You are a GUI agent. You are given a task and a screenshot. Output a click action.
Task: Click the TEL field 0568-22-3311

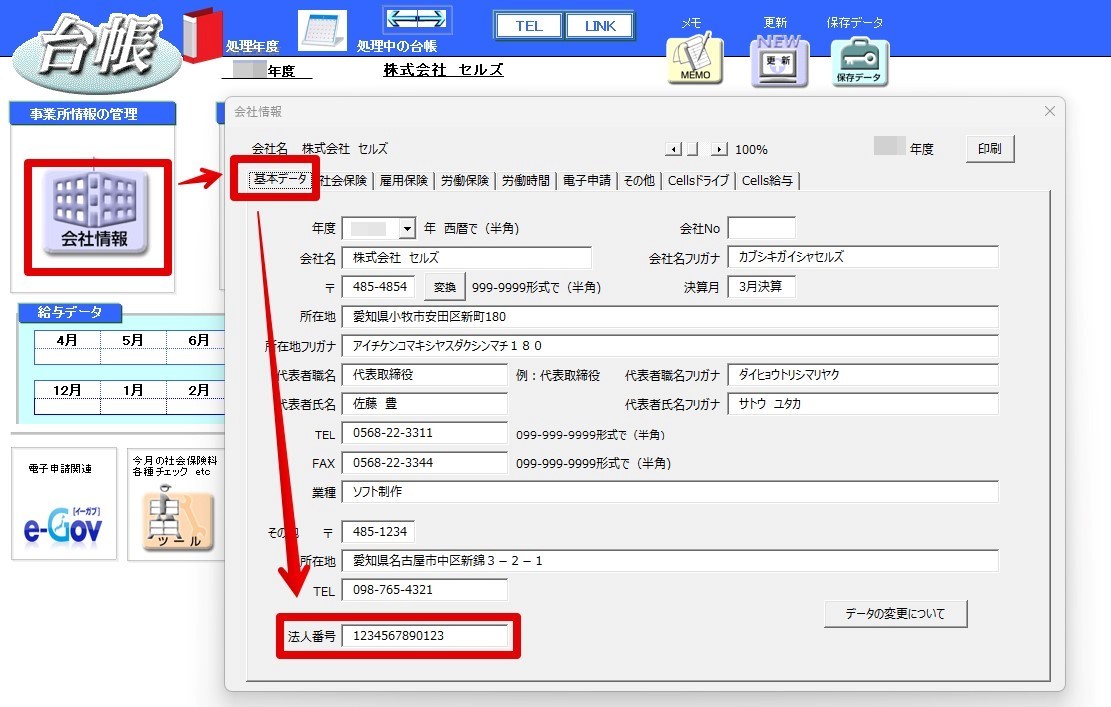[424, 433]
